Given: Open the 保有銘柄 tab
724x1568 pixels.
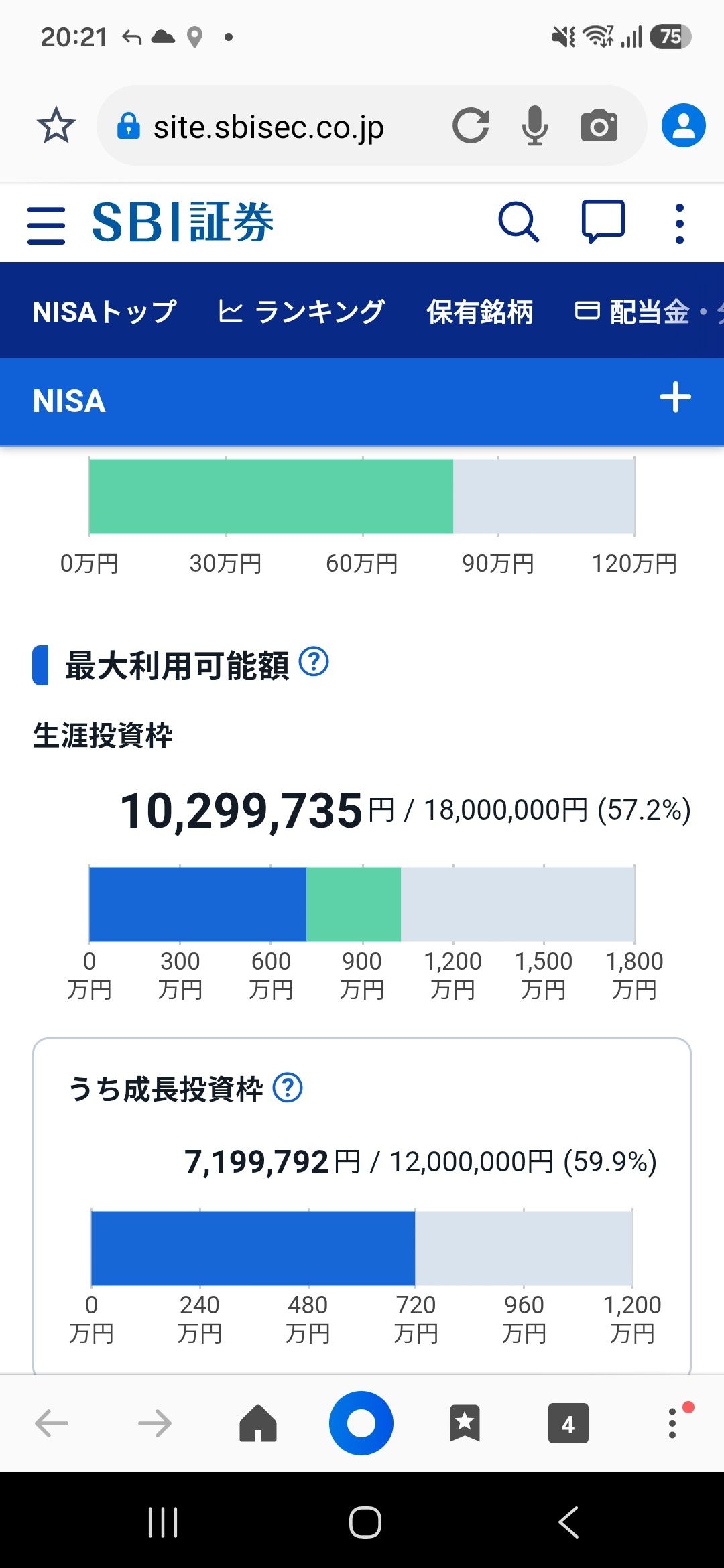Looking at the screenshot, I should (x=480, y=312).
